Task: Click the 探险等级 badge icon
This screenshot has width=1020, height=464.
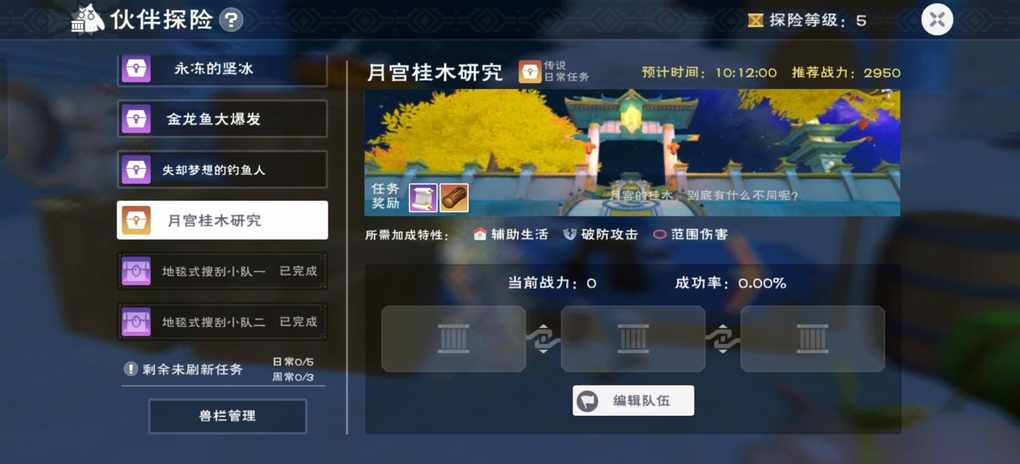Action: point(755,21)
